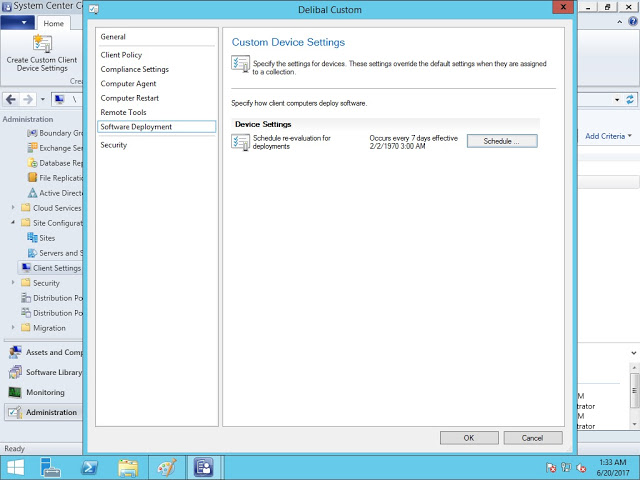The width and height of the screenshot is (640, 480).
Task: Open File Explorer in taskbar
Action: tap(127, 467)
